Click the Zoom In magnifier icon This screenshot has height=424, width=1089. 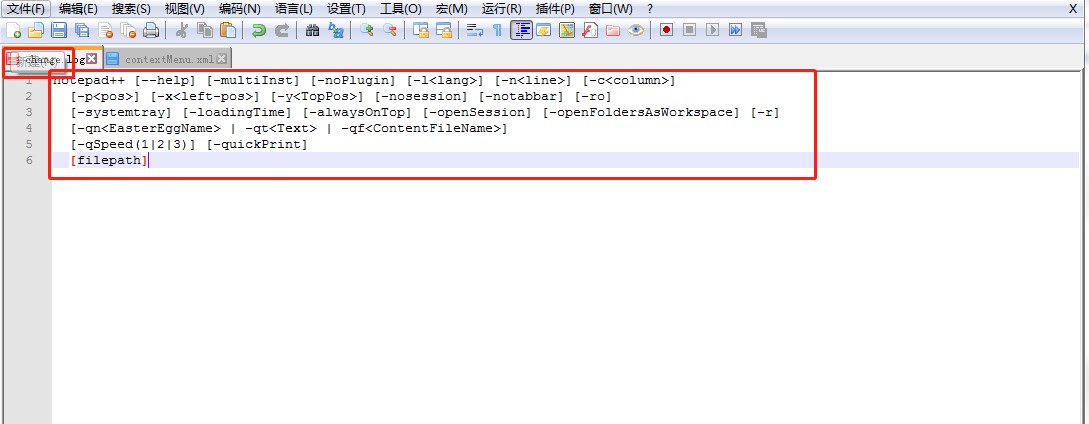[366, 30]
